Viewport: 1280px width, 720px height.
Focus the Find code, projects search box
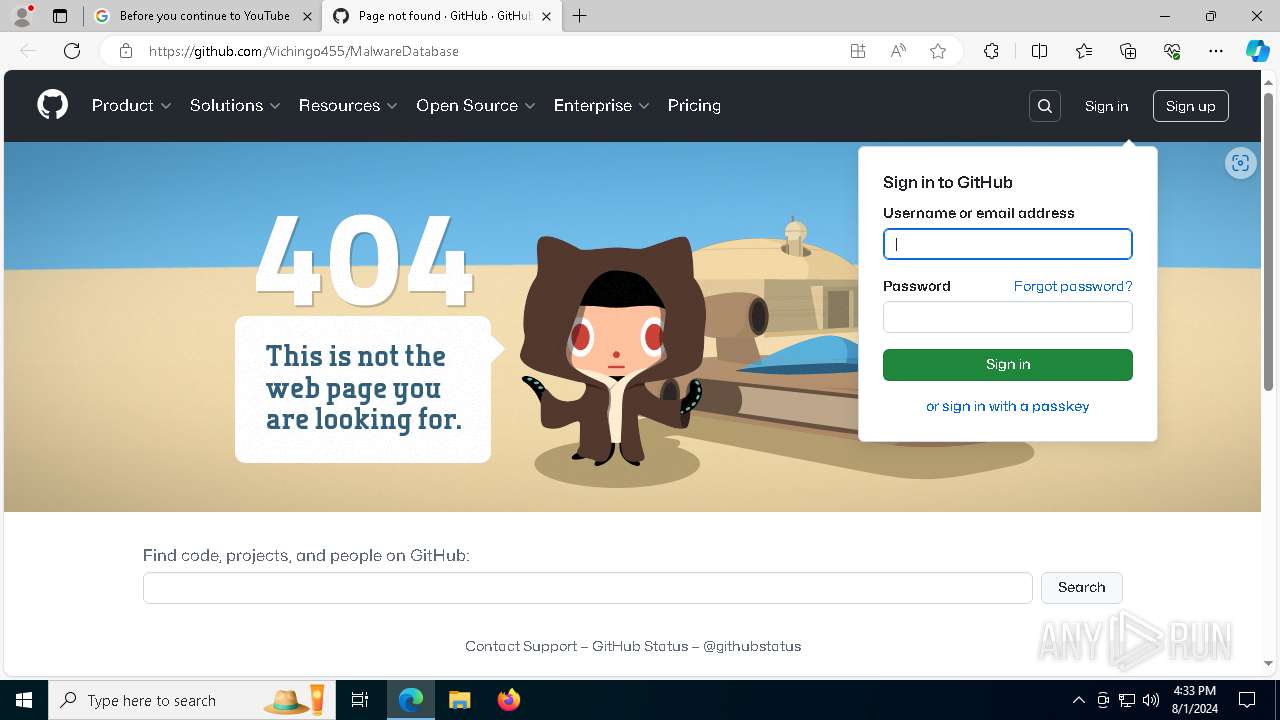[x=588, y=588]
